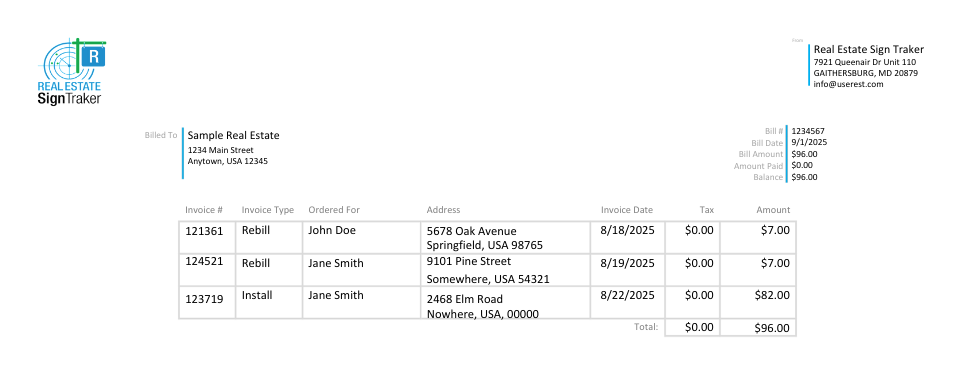This screenshot has height=375, width=975.
Task: Click the 5678 Oak Avenue address cell
Action: 506,238
